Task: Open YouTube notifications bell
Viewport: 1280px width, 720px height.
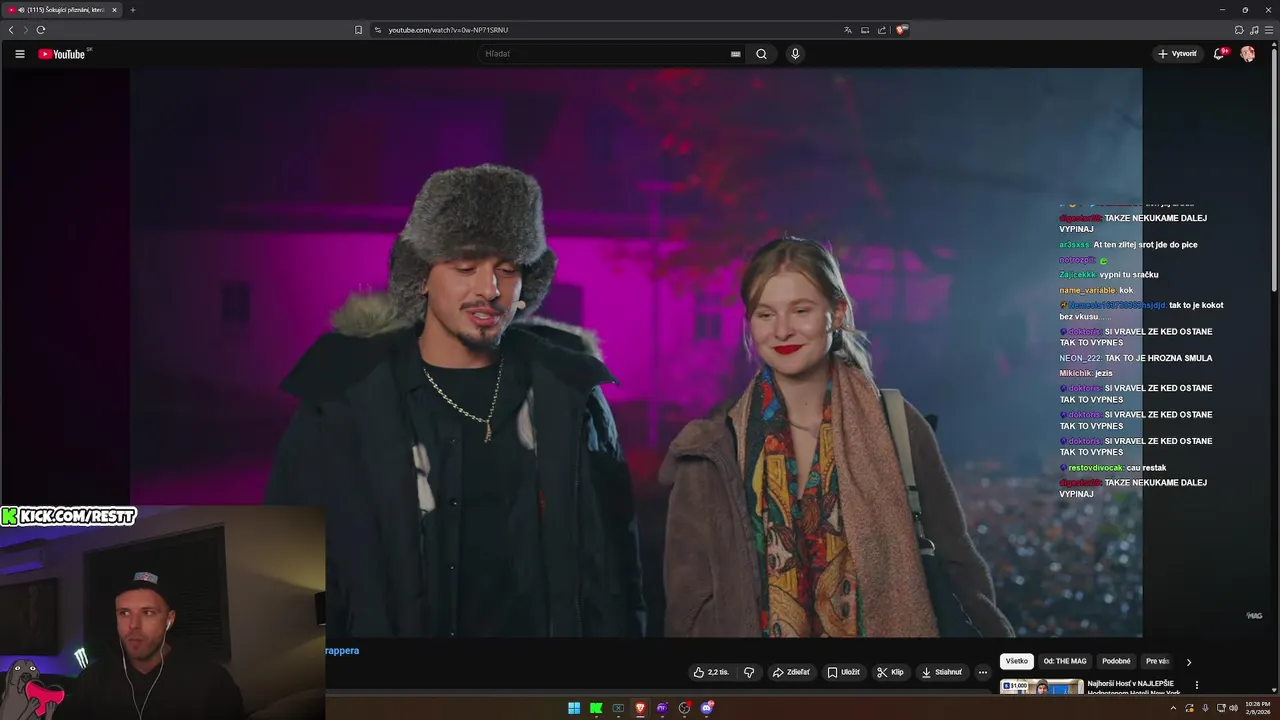Action: 1219,54
